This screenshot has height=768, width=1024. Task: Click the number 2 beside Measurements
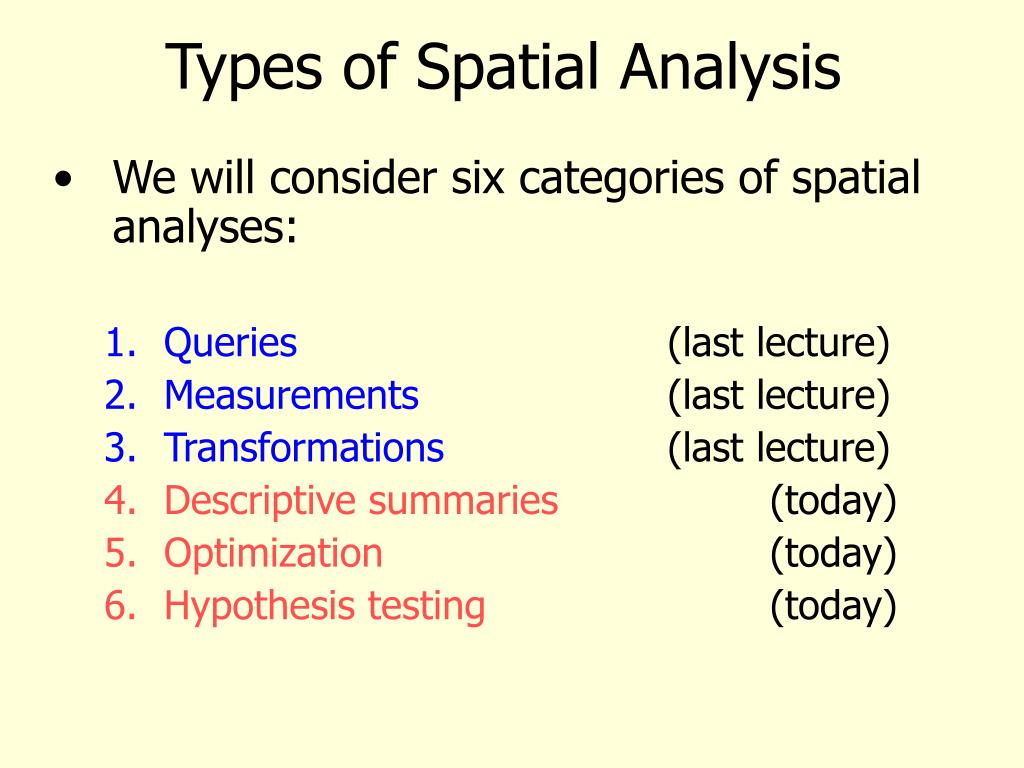click(120, 395)
